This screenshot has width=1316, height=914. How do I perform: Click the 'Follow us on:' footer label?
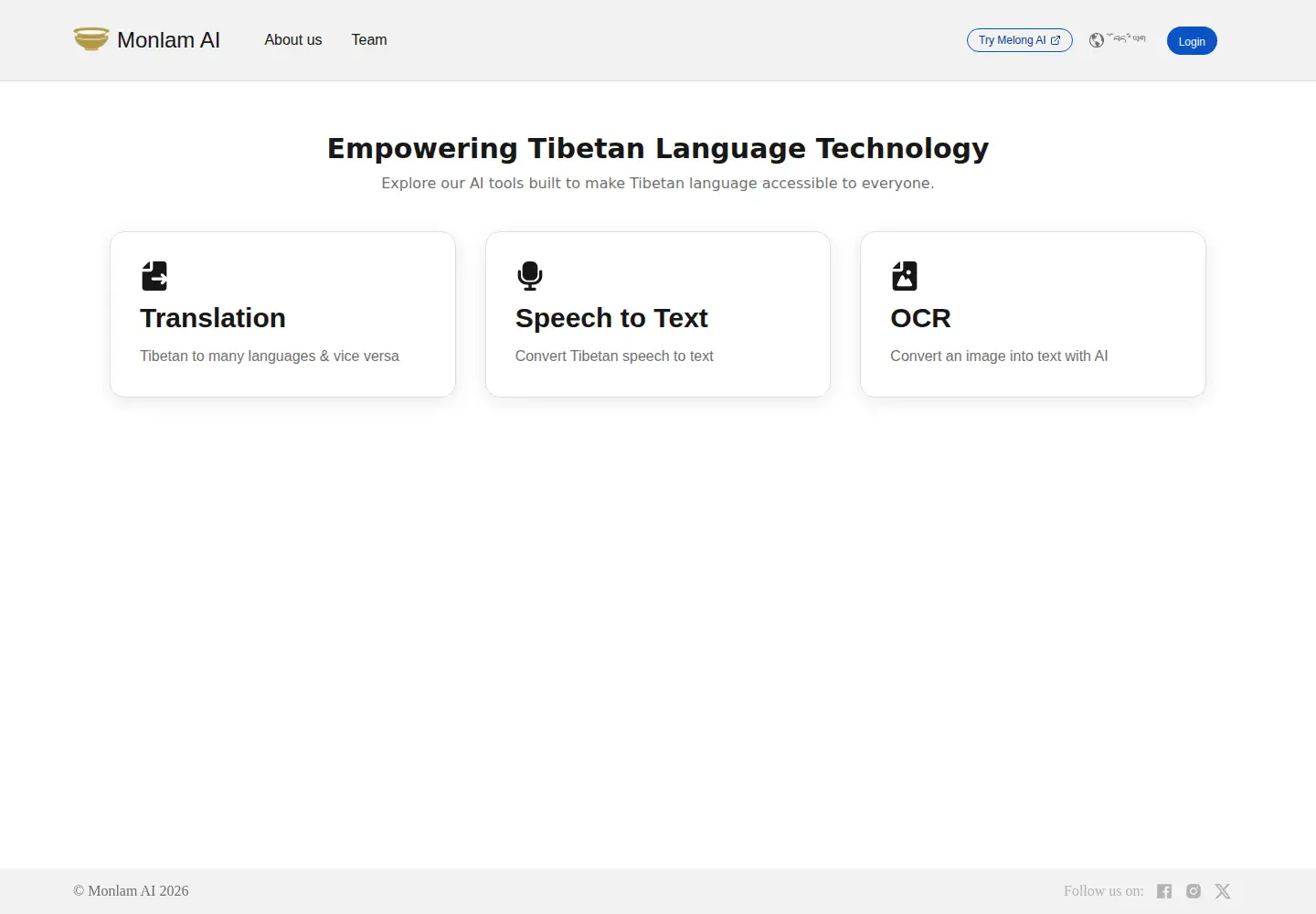(1103, 891)
